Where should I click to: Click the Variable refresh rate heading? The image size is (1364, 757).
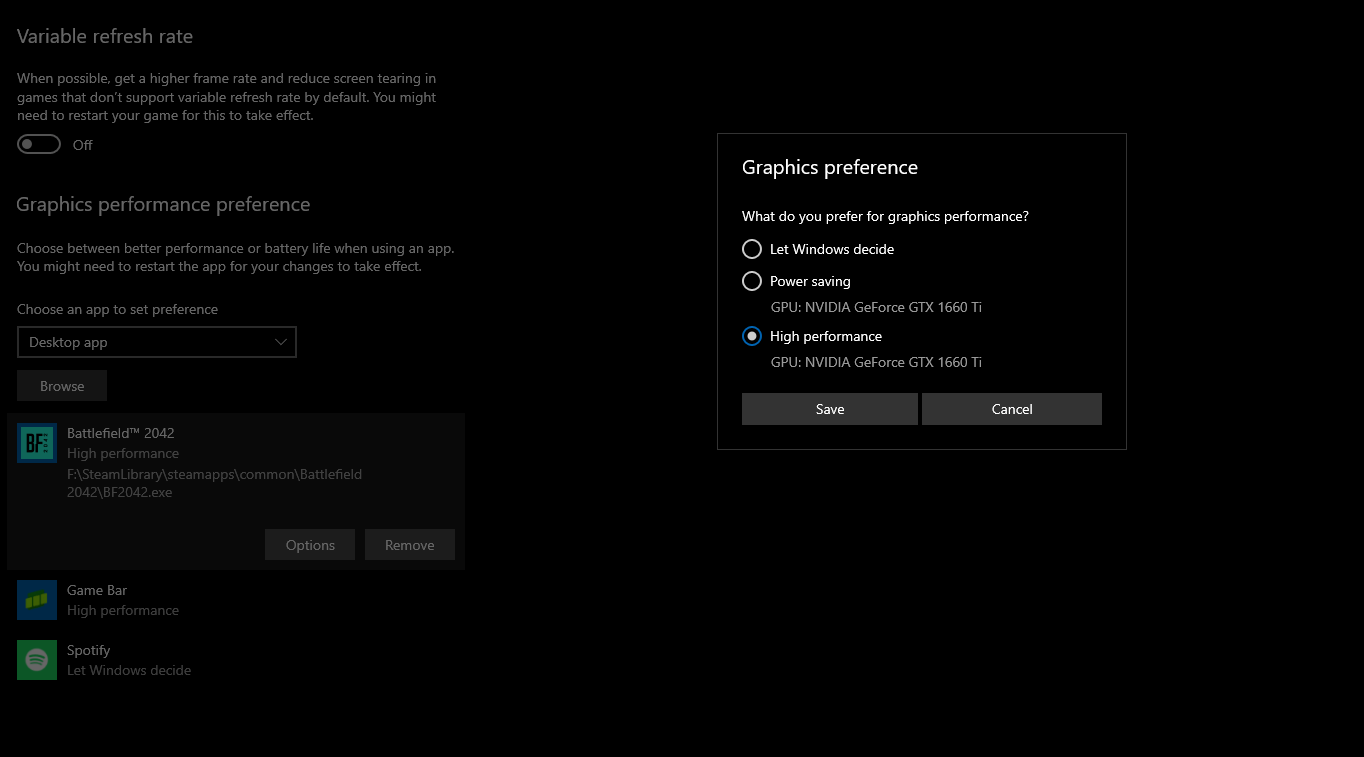tap(105, 36)
